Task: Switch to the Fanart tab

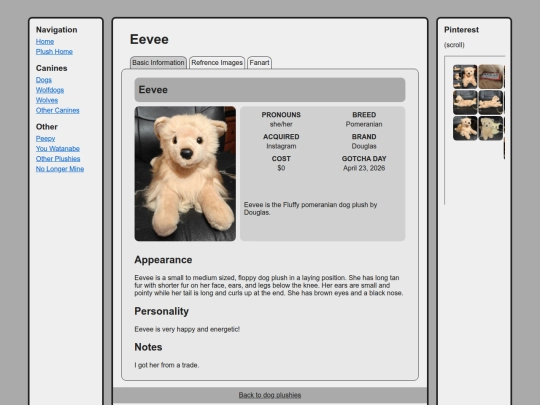Action: 259,63
